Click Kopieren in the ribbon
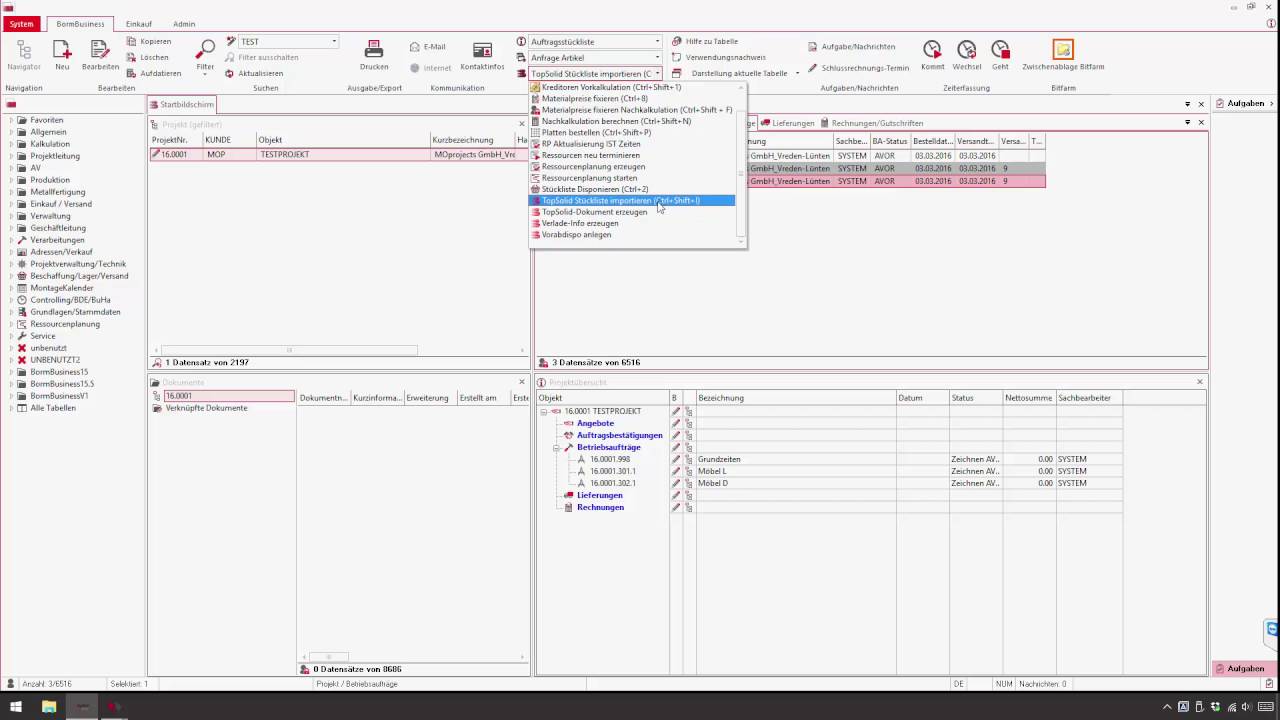 [x=149, y=42]
